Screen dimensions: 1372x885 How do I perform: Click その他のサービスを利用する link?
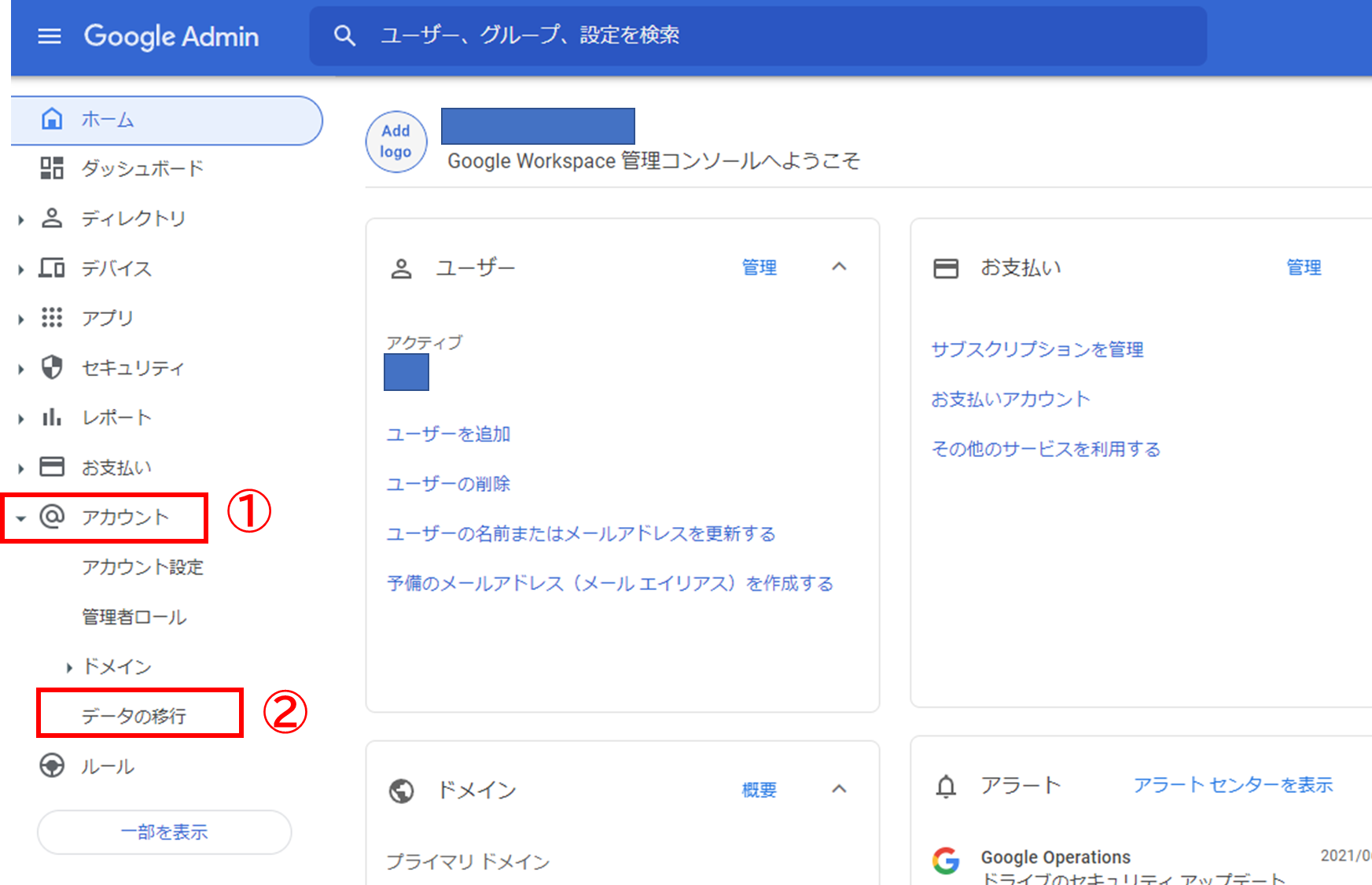click(1046, 449)
